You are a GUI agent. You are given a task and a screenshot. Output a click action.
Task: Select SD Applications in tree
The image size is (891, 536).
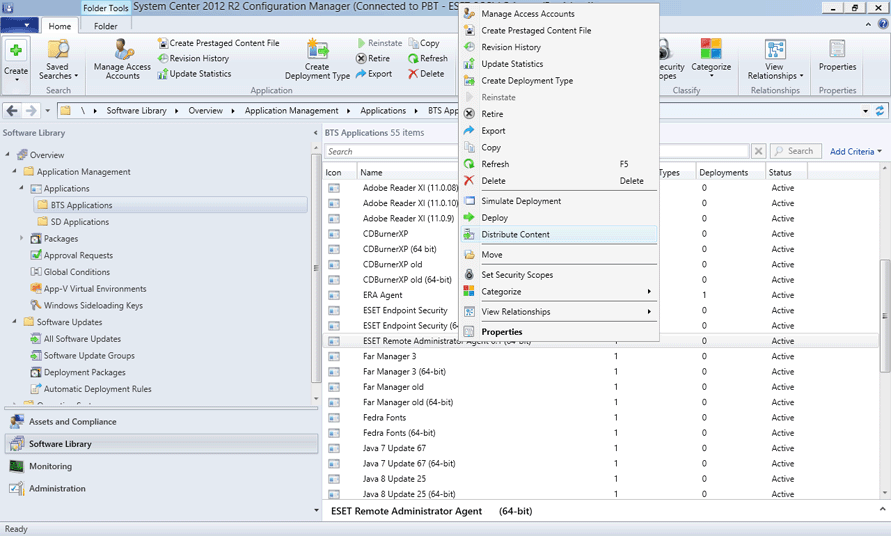coord(79,222)
